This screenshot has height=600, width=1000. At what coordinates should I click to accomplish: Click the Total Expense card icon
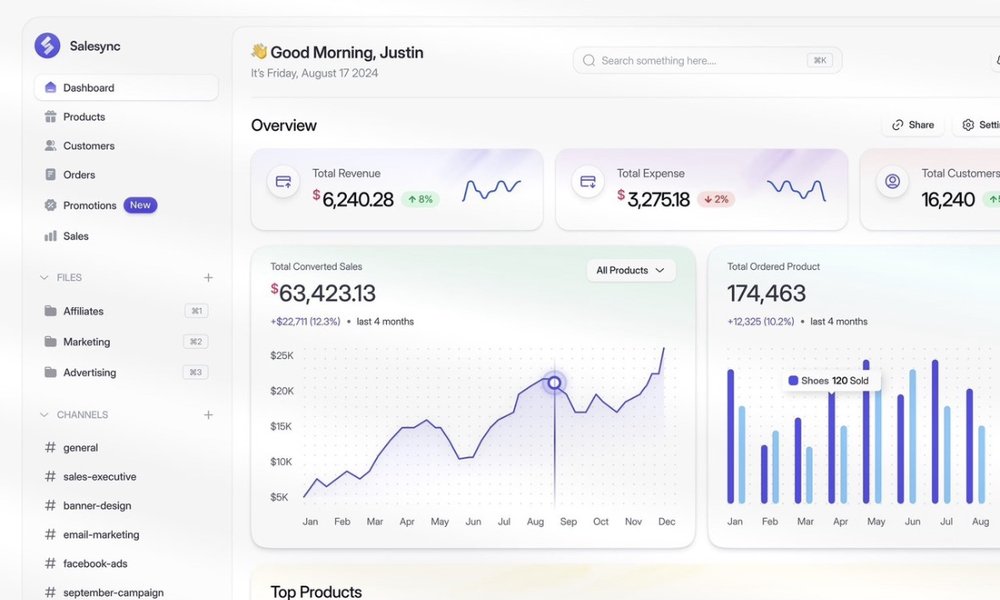pos(588,182)
